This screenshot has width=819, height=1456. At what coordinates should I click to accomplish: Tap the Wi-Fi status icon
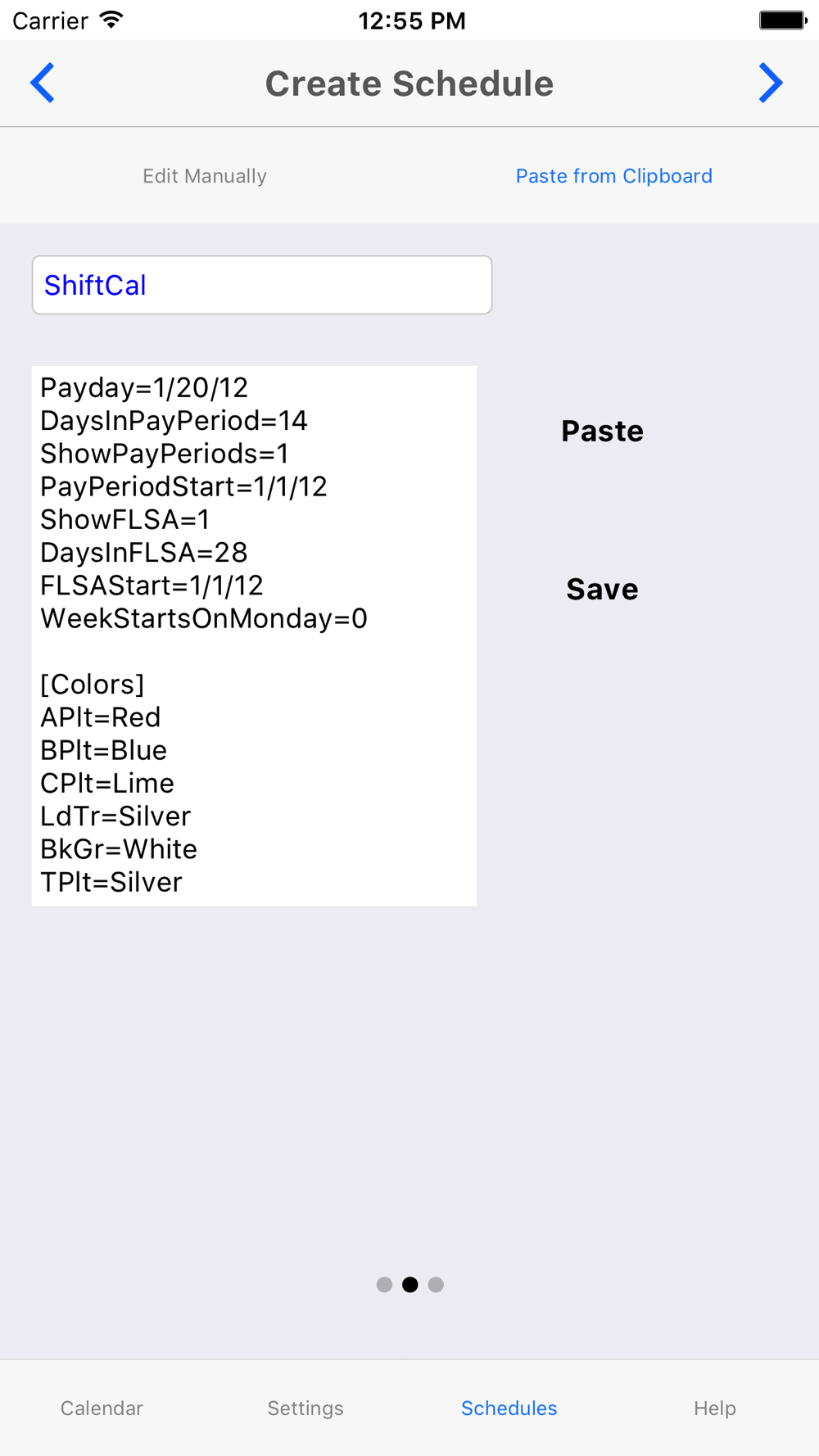111,20
